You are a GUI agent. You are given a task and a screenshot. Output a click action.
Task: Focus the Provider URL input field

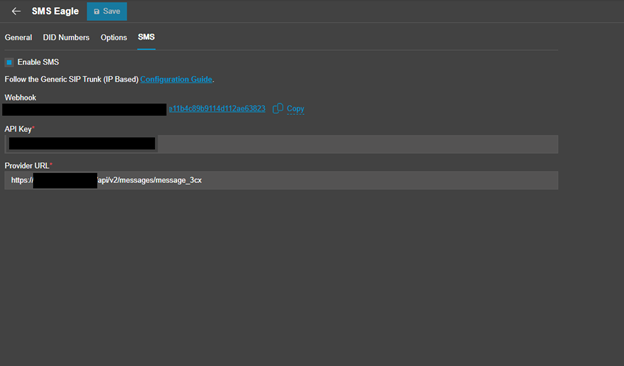281,180
